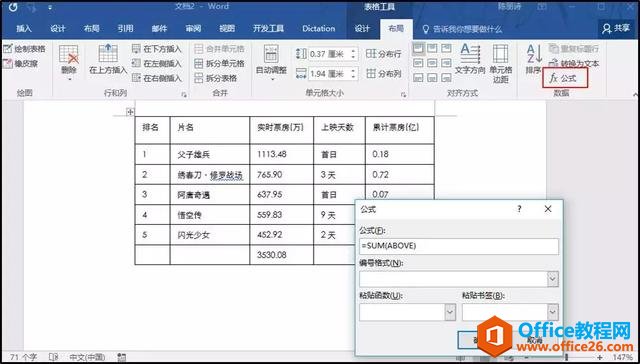Expand the Paste Bookmark (粘贴书签) dropdown
The image size is (640, 364).
tap(553, 312)
